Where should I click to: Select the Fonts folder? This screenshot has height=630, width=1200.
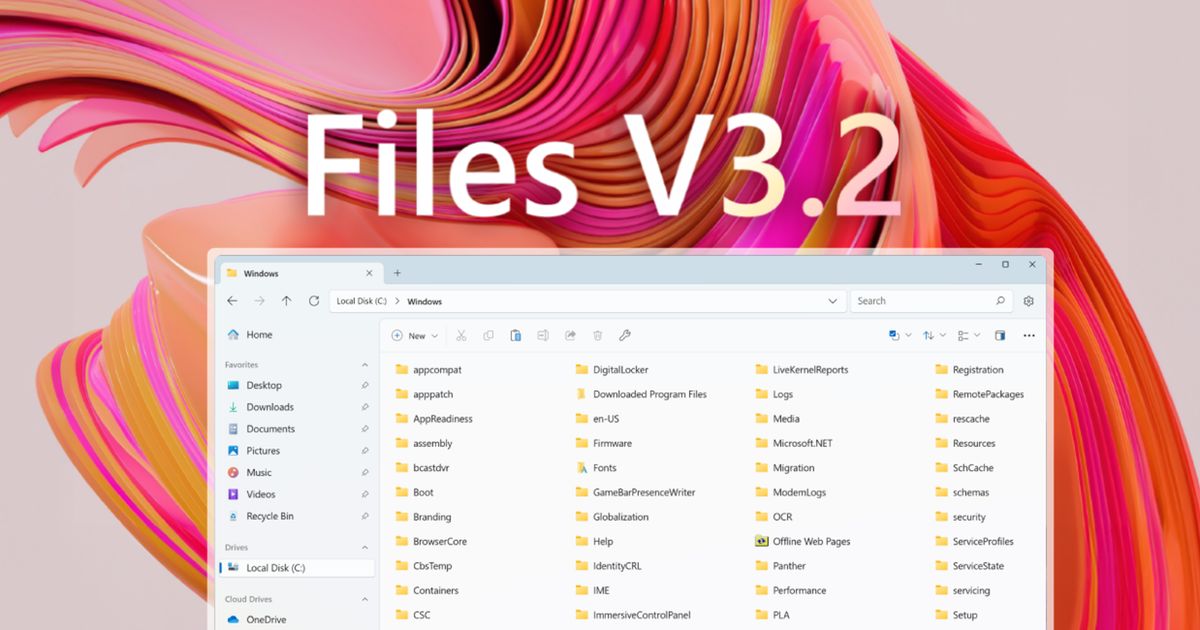pyautogui.click(x=596, y=468)
